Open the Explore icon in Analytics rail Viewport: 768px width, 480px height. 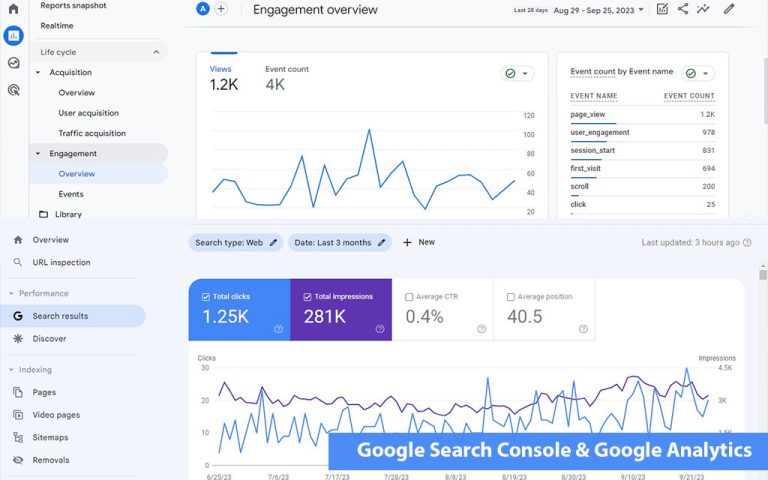point(14,63)
